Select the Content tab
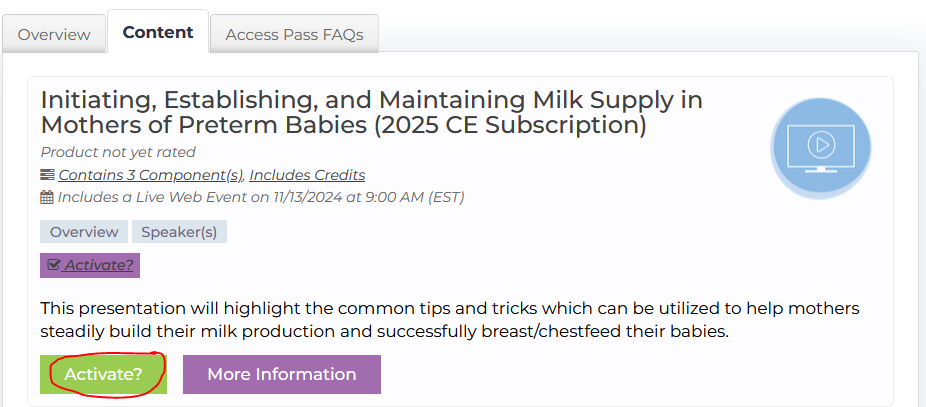This screenshot has width=926, height=407. tap(158, 32)
